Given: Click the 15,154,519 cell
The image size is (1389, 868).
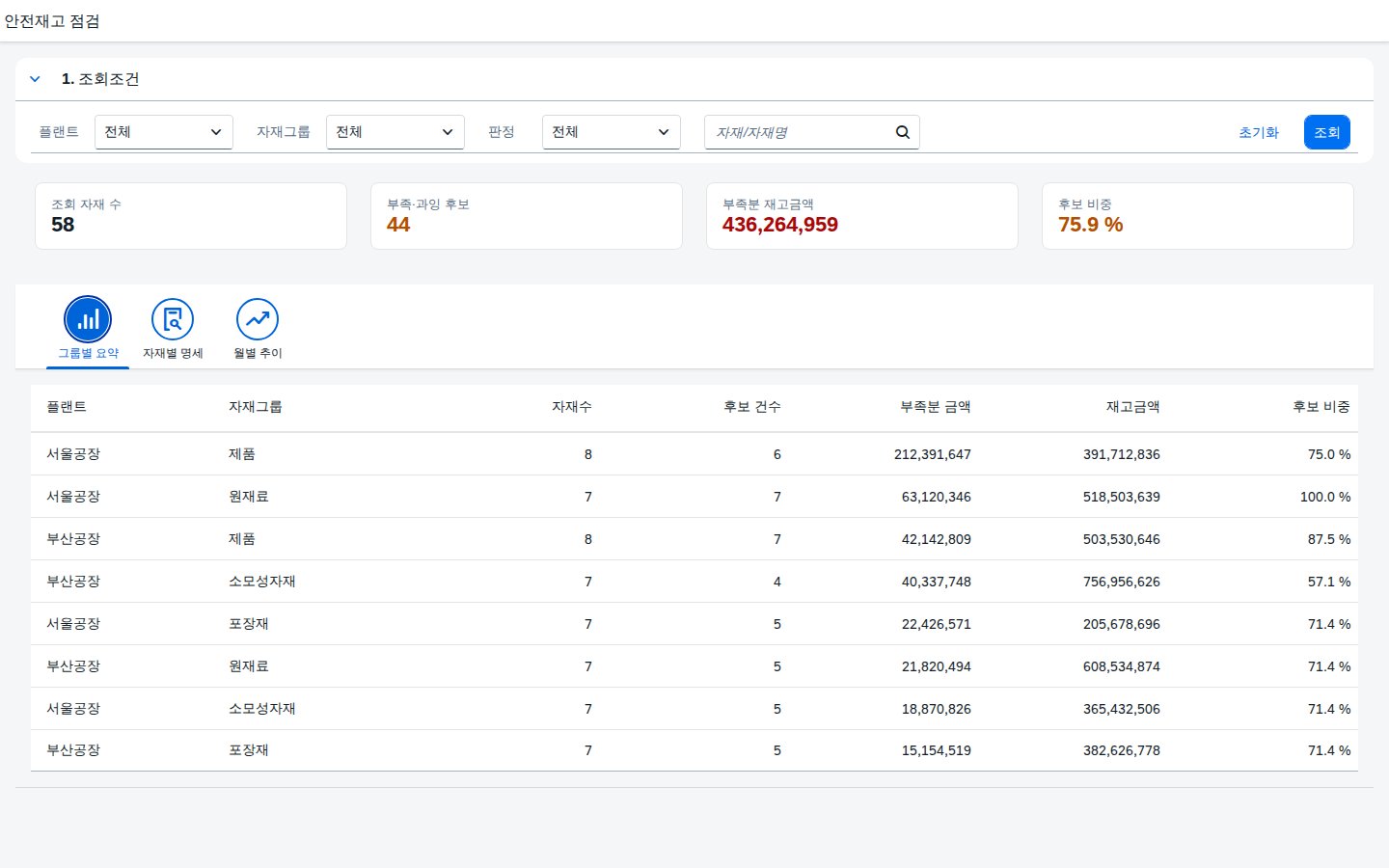Looking at the screenshot, I should tap(937, 750).
